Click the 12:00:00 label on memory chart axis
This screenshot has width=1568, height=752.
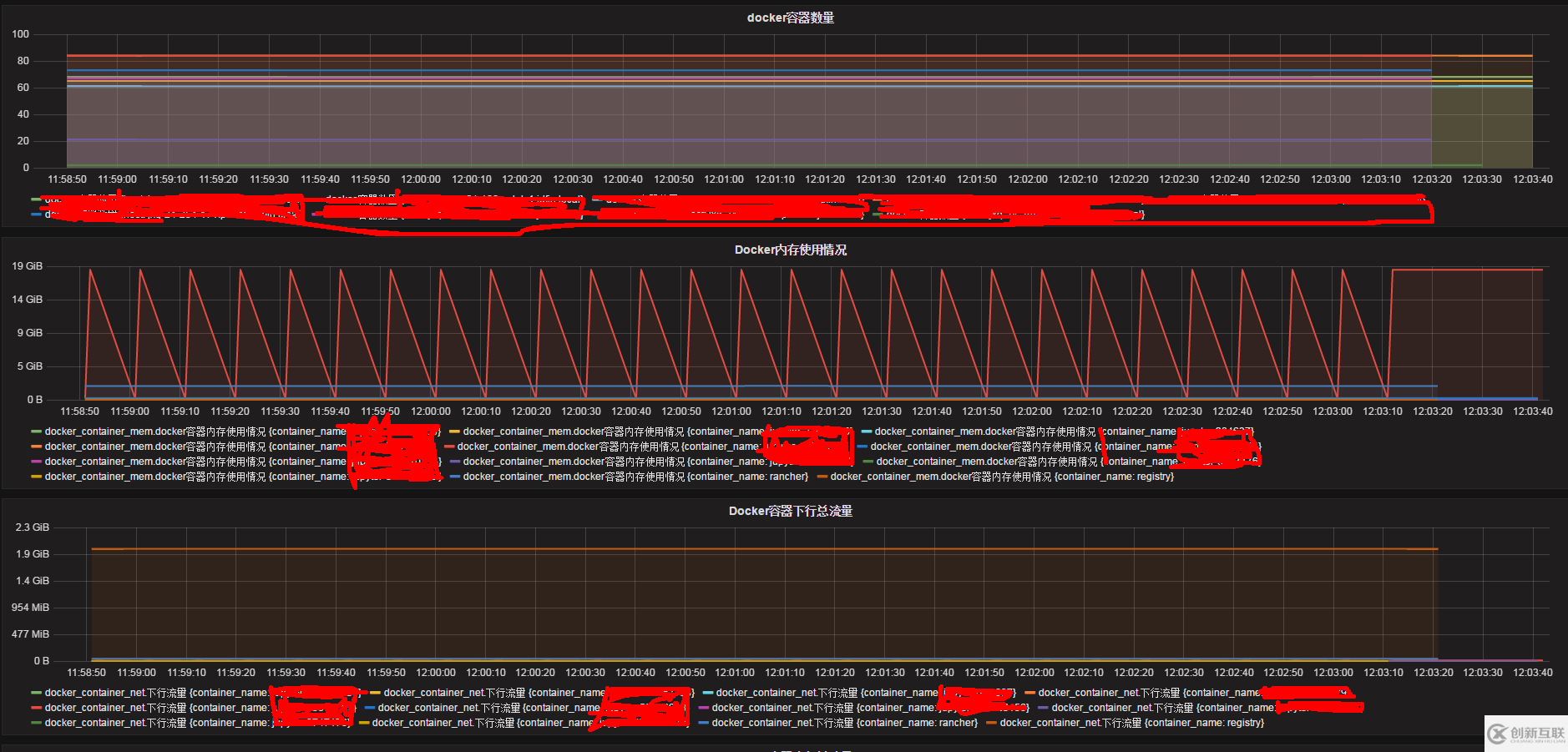(431, 411)
